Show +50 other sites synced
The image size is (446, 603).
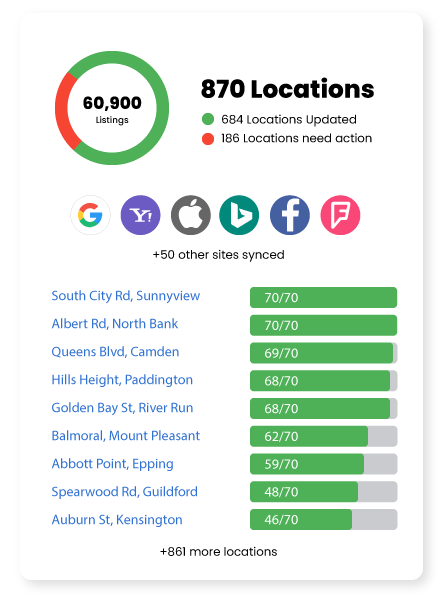point(218,255)
